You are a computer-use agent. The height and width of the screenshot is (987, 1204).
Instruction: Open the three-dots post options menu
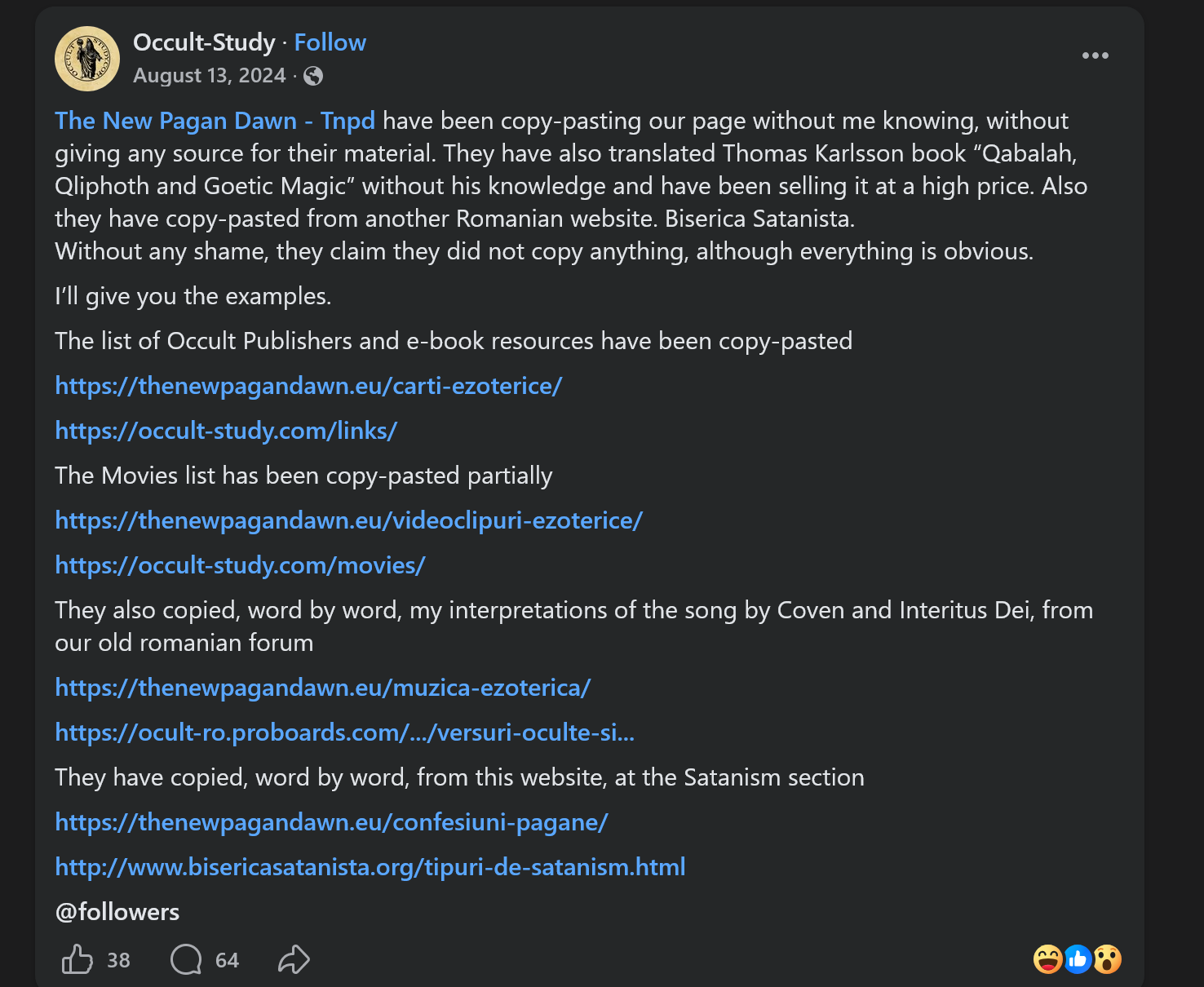(1095, 55)
